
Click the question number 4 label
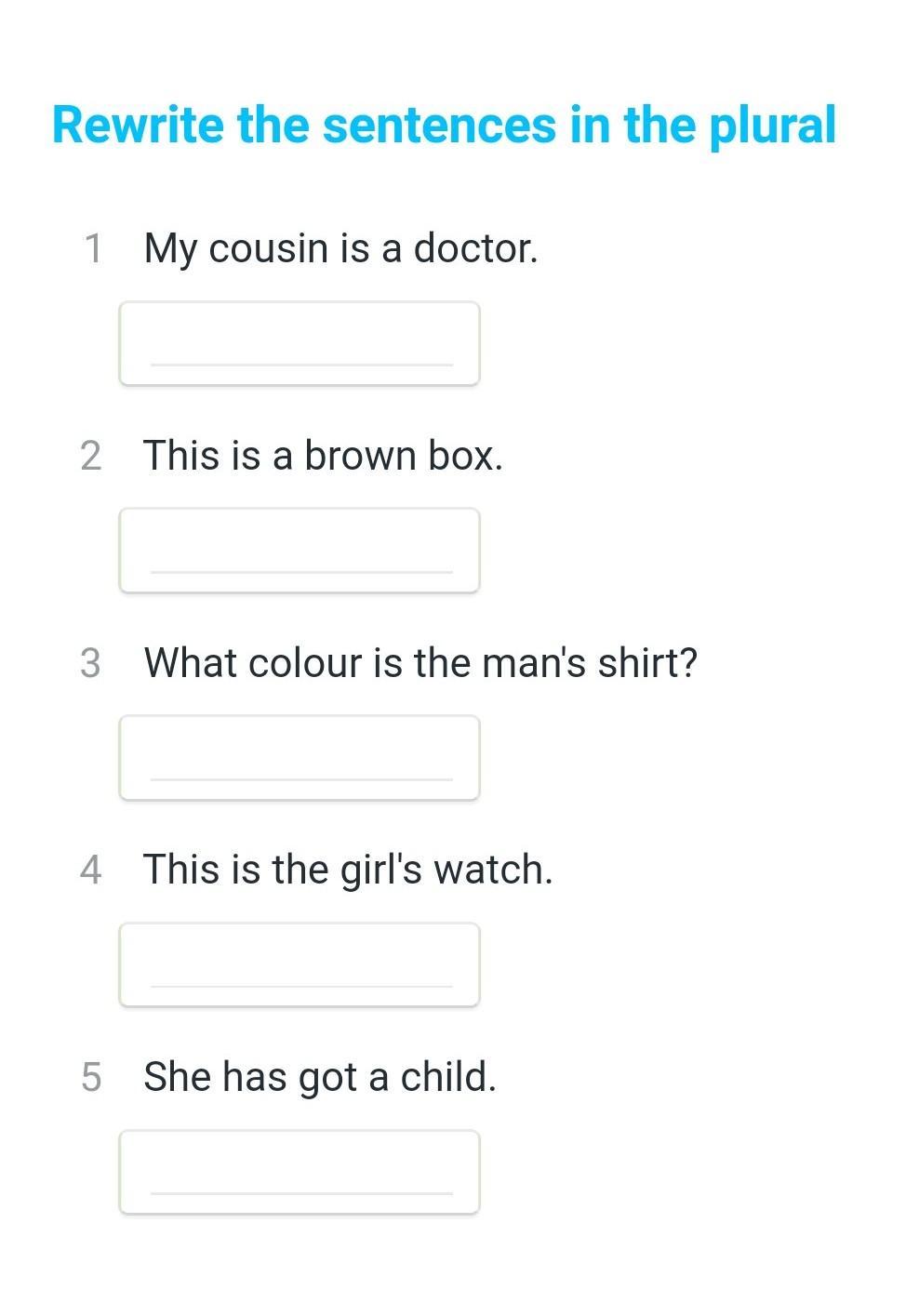tap(90, 871)
